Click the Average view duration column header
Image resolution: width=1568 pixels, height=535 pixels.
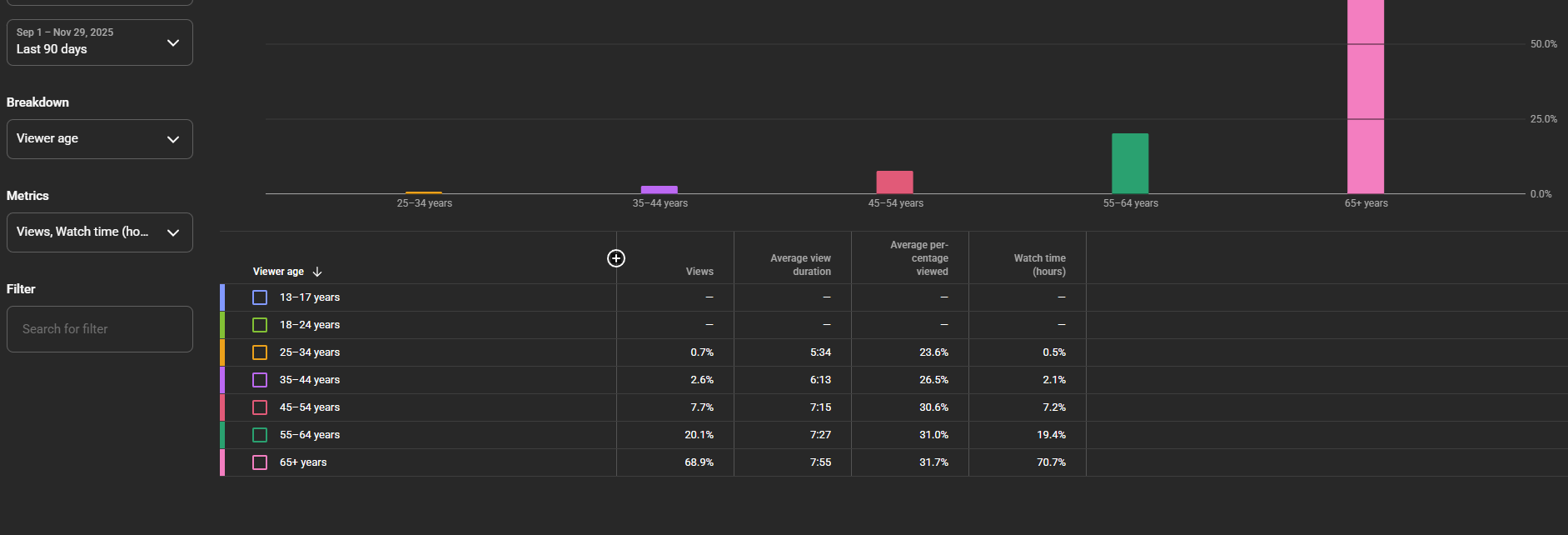(x=800, y=265)
